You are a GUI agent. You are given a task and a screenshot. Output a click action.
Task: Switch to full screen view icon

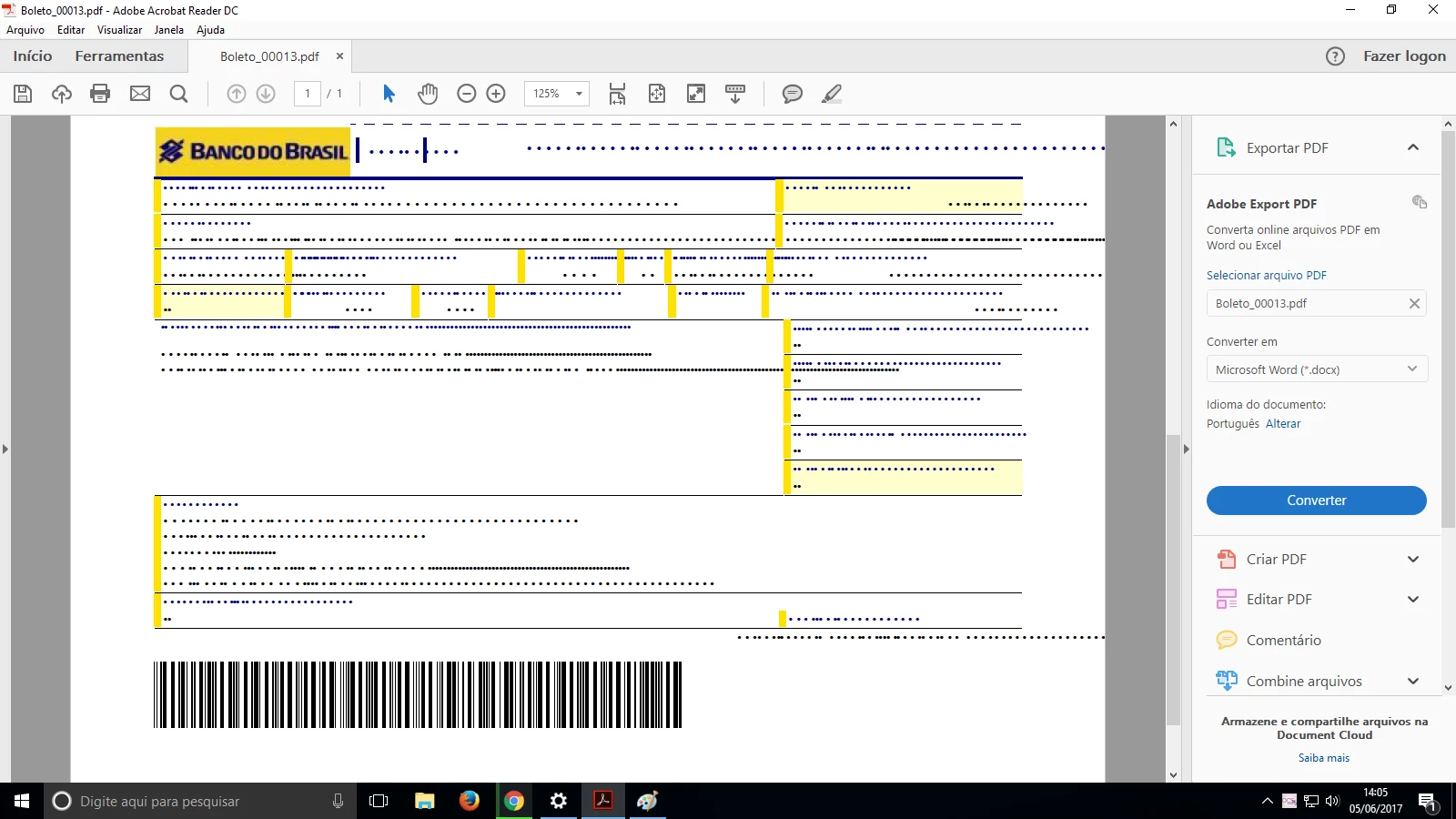pos(696,94)
